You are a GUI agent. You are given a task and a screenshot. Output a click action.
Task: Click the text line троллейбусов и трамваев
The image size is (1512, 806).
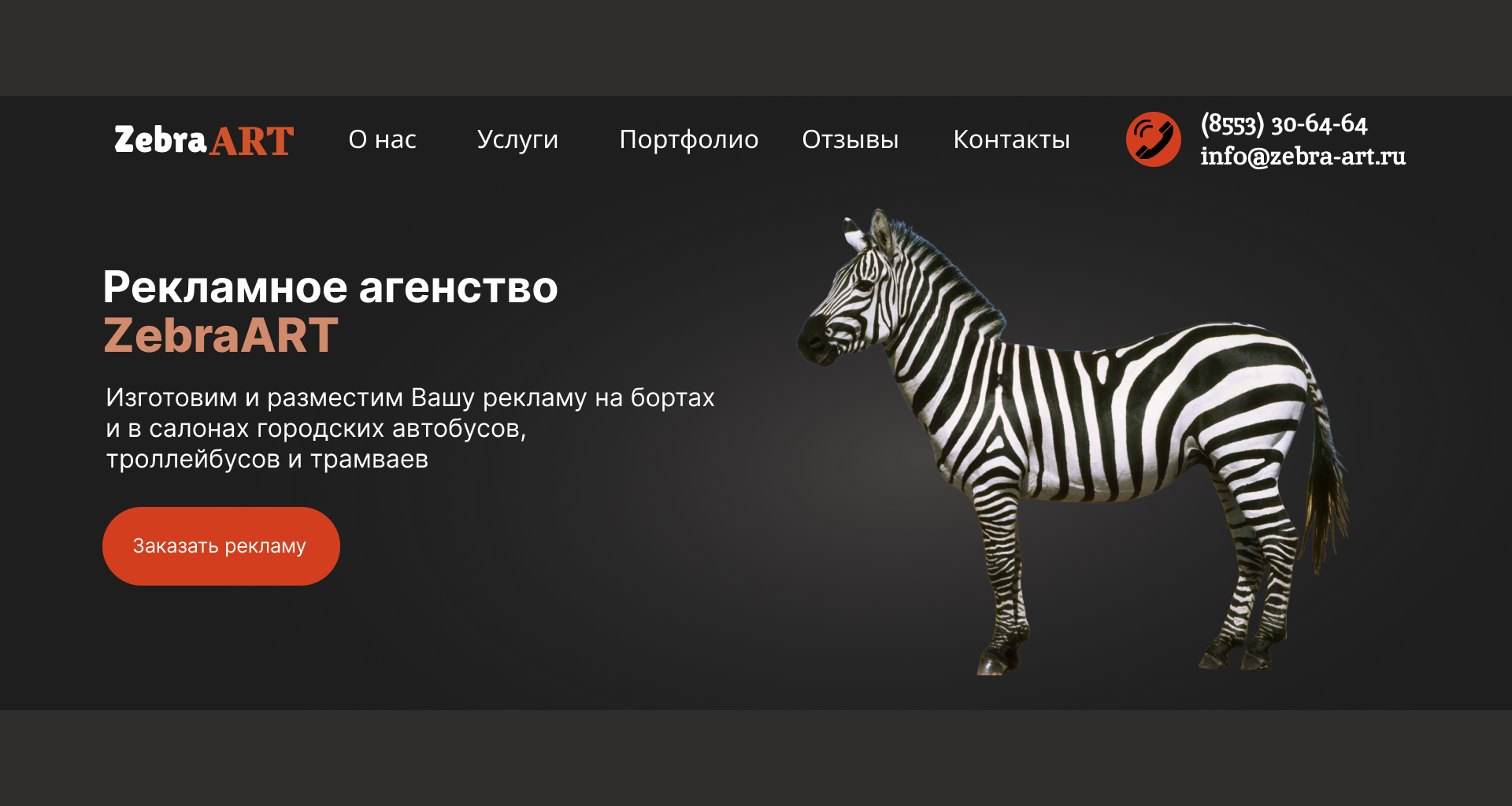267,459
